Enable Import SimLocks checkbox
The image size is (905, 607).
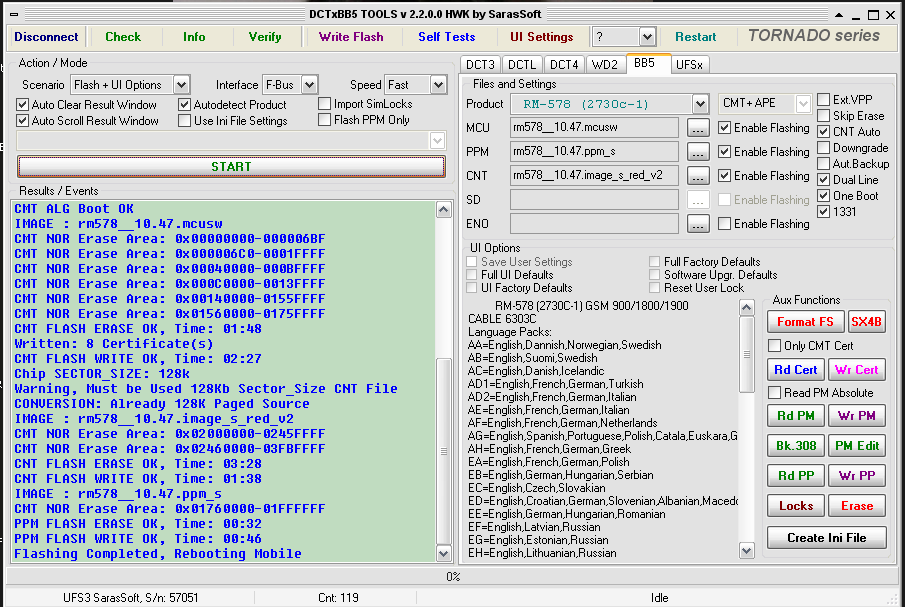point(324,104)
